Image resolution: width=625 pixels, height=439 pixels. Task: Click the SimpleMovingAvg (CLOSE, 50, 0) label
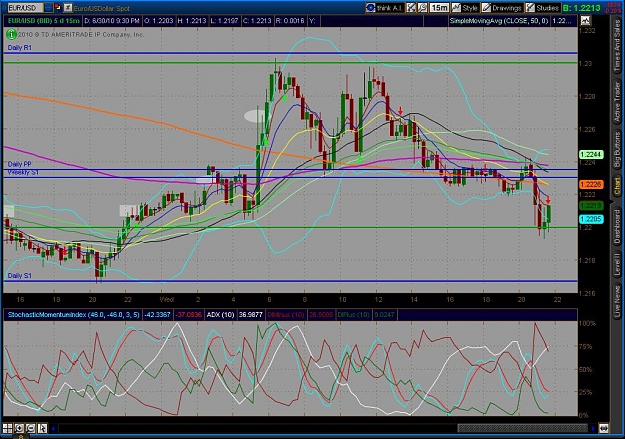coord(499,21)
